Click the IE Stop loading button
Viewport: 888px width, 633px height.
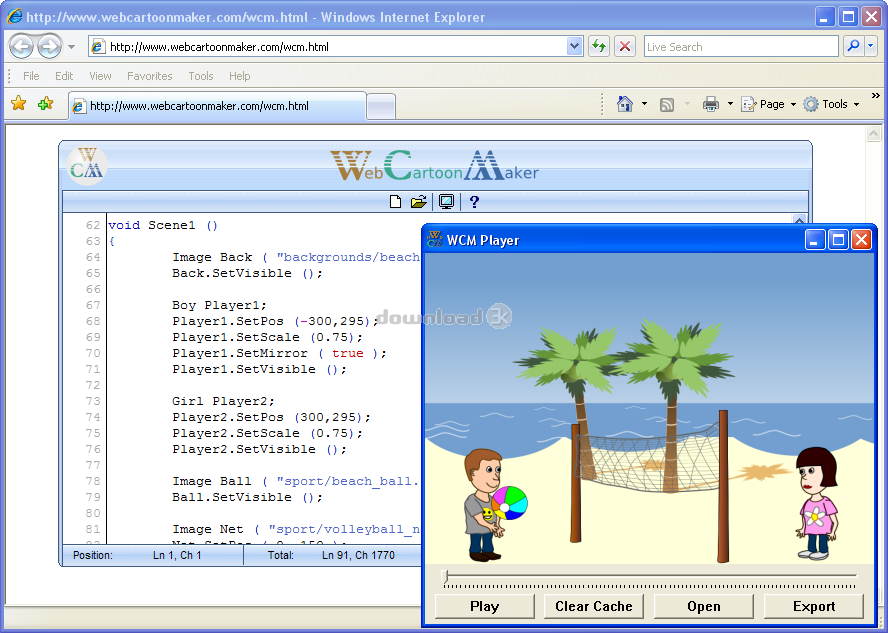click(625, 46)
